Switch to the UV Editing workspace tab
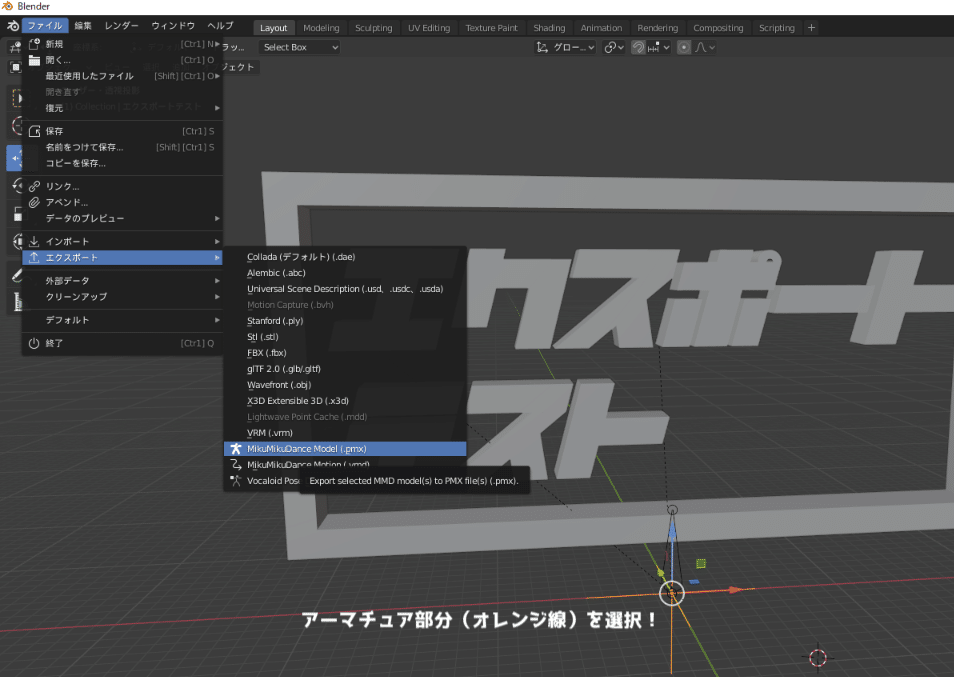The width and height of the screenshot is (954, 677). pyautogui.click(x=429, y=28)
